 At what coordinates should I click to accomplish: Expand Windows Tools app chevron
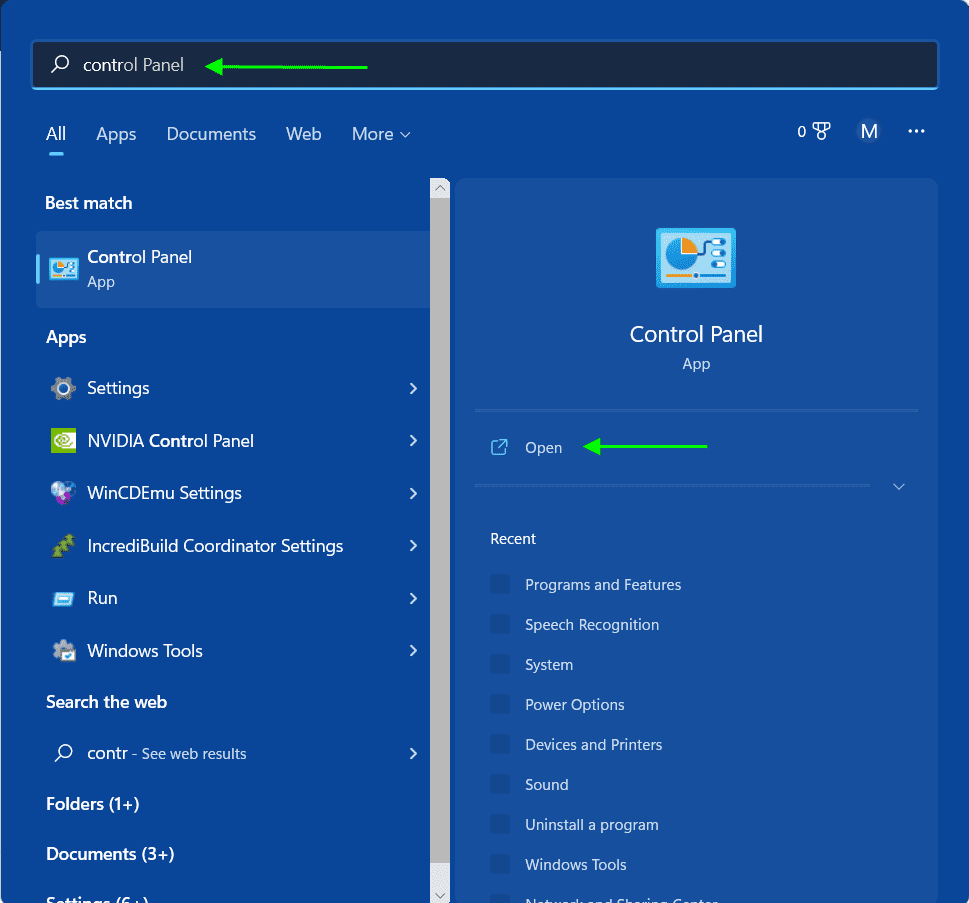pyautogui.click(x=413, y=650)
